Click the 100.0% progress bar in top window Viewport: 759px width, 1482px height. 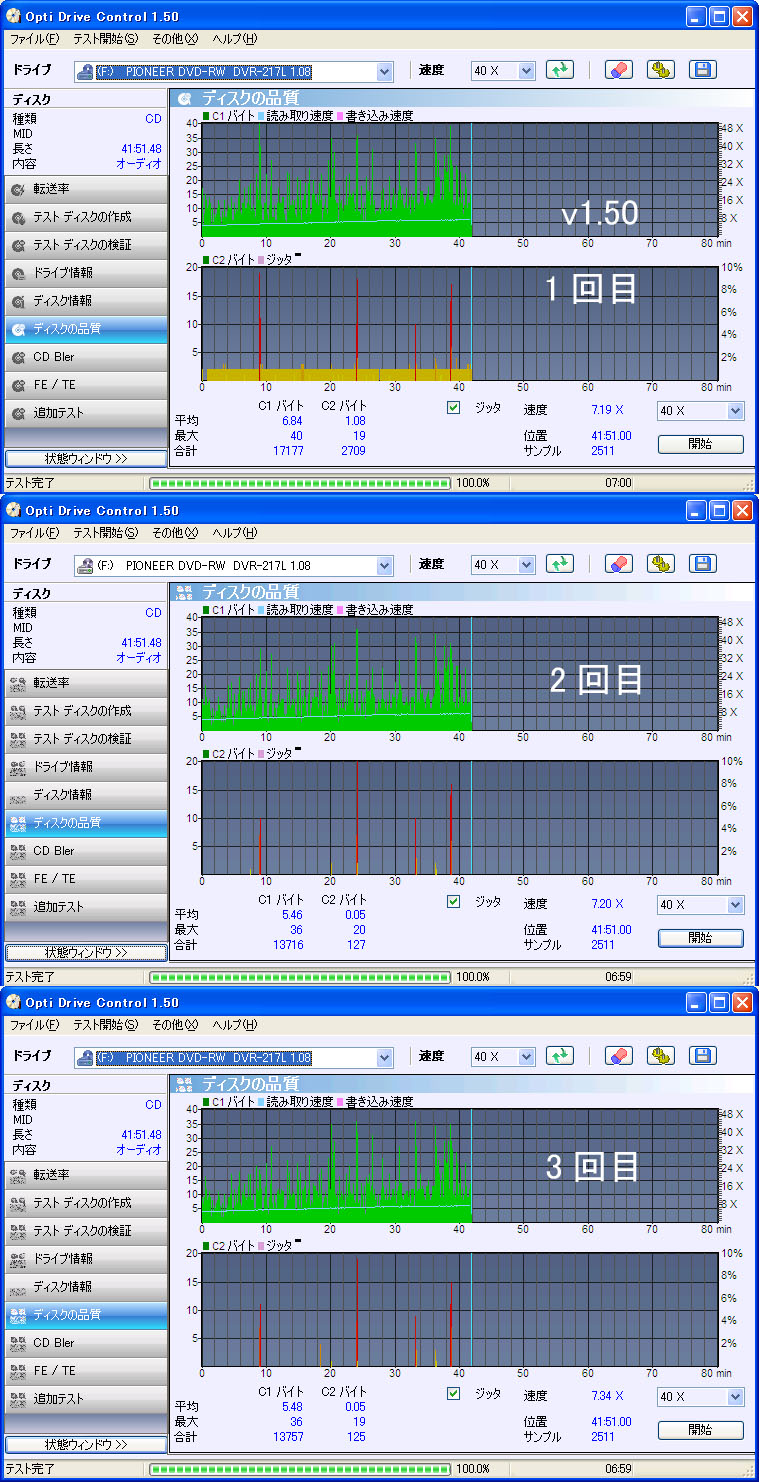(x=300, y=483)
